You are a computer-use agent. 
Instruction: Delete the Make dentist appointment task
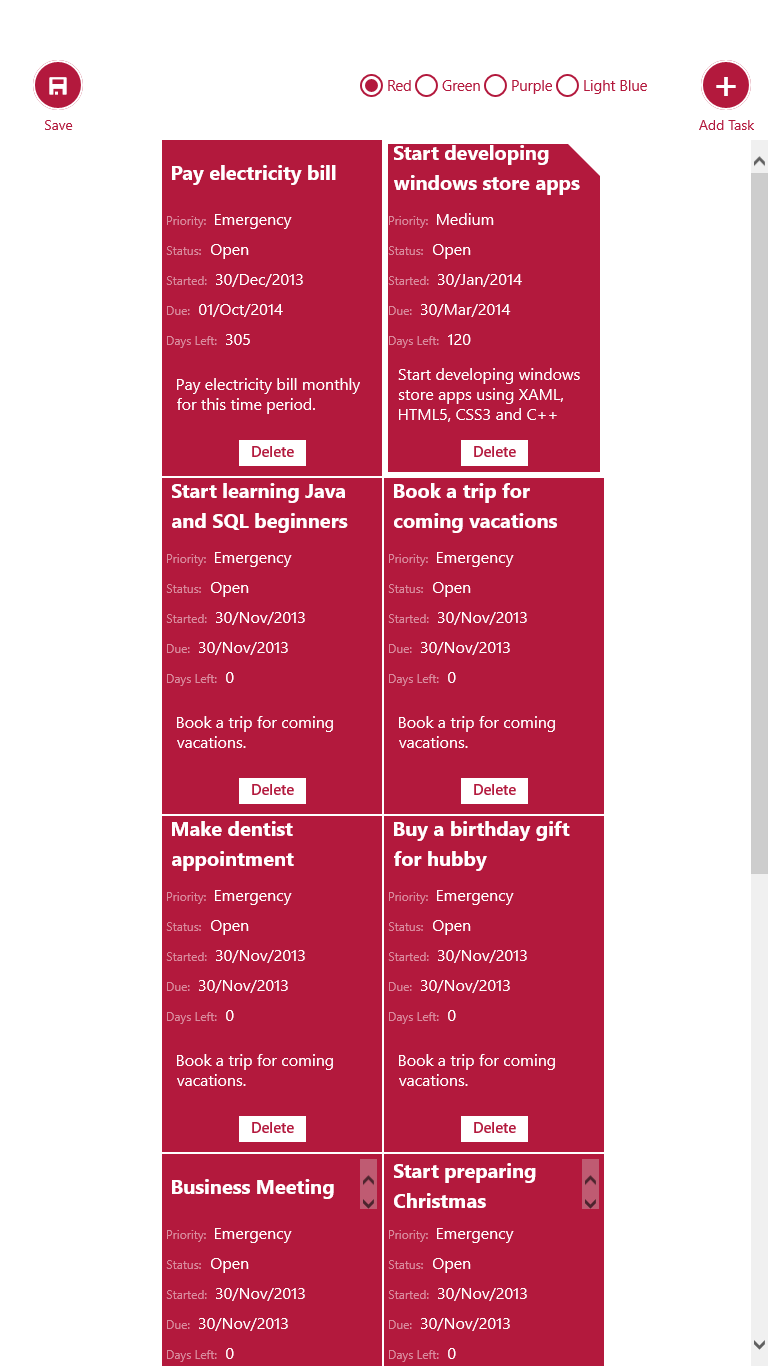tap(272, 1128)
